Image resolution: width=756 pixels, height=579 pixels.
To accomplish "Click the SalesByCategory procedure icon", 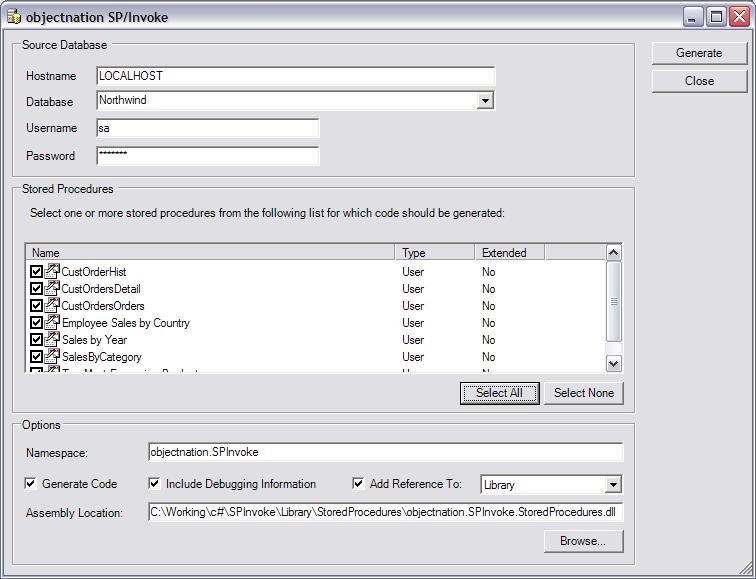I will pos(52,356).
